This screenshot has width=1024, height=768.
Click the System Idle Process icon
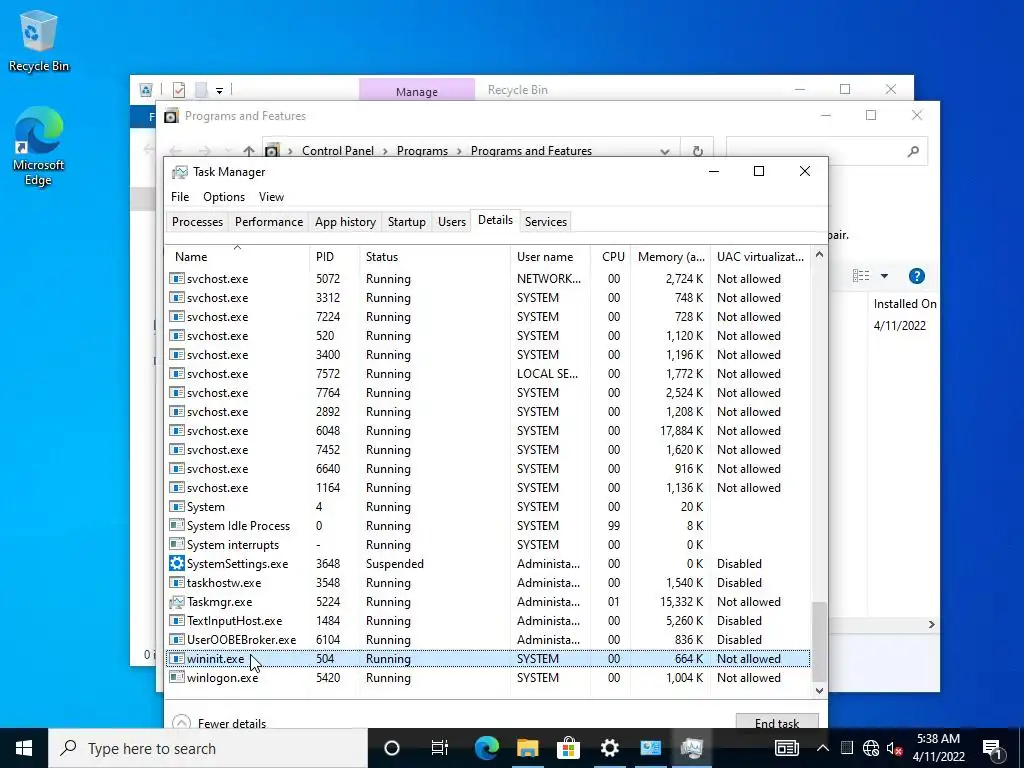point(176,525)
